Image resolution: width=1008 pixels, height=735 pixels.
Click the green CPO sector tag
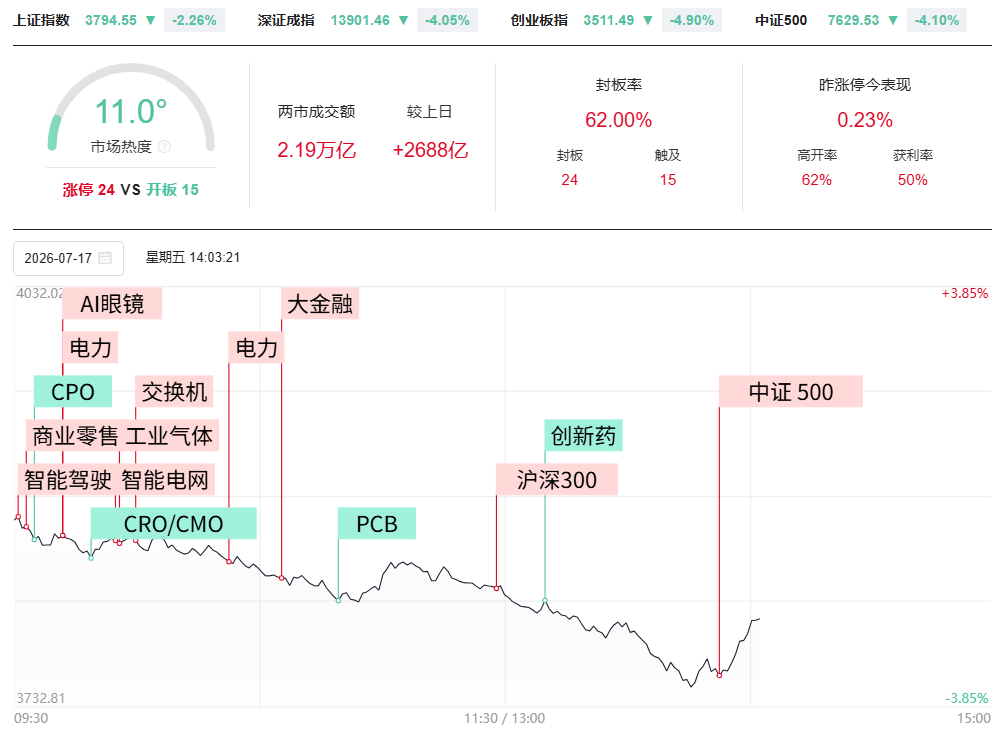tap(73, 392)
